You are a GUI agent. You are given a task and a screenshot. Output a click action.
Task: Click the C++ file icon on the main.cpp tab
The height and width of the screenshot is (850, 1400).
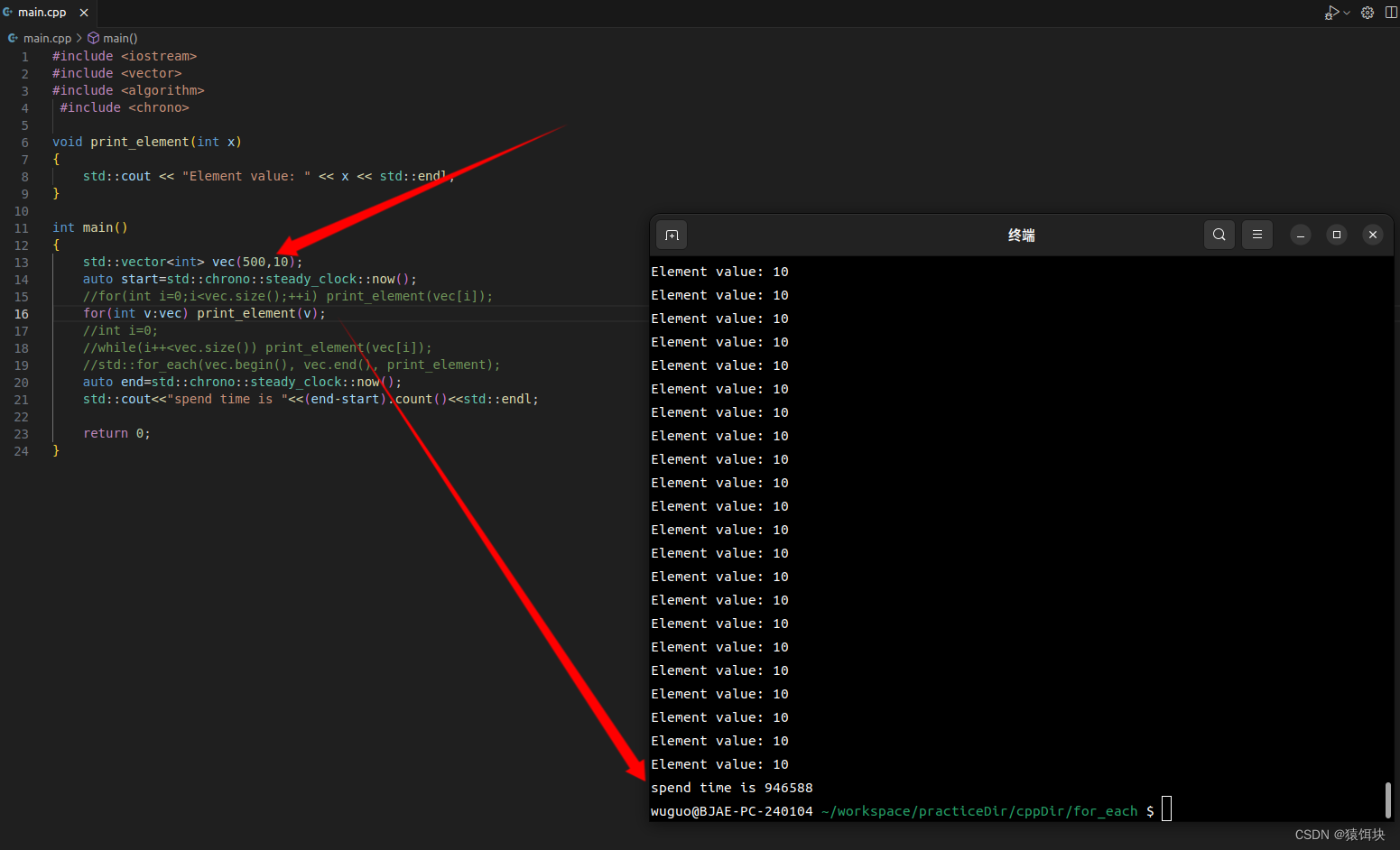click(11, 13)
